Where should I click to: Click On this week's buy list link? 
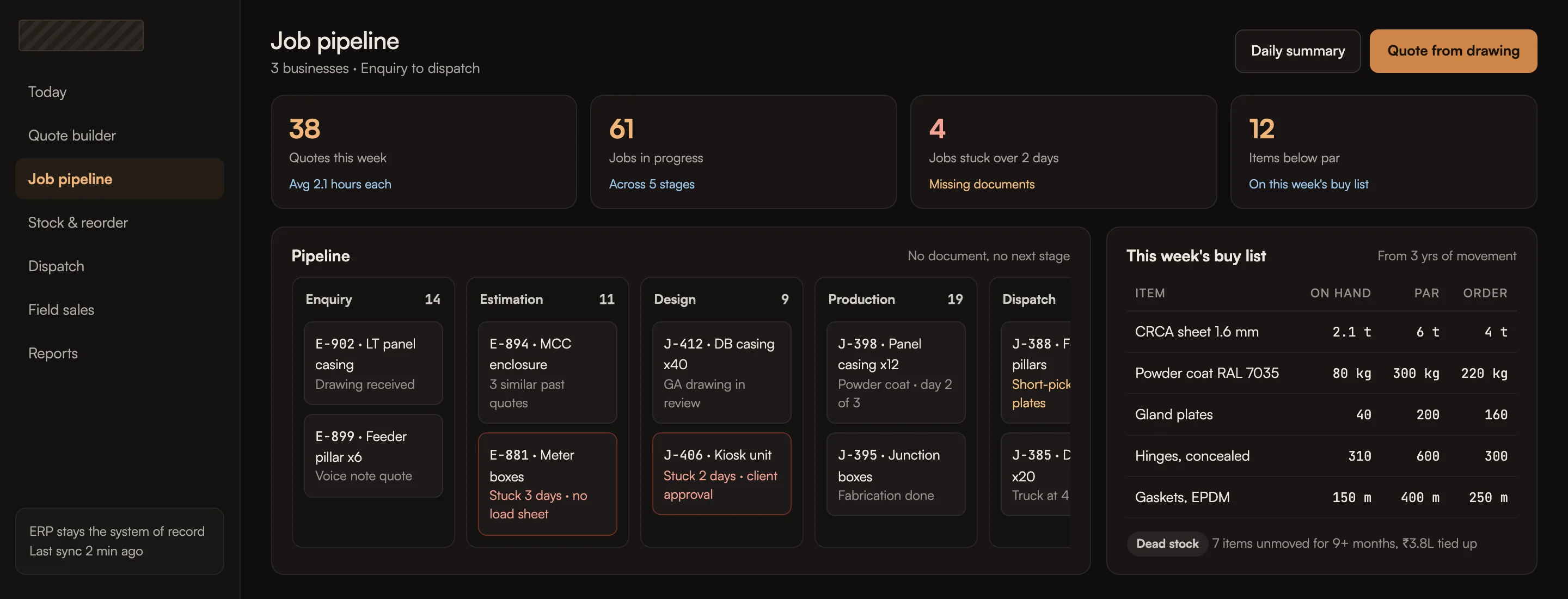click(x=1308, y=184)
